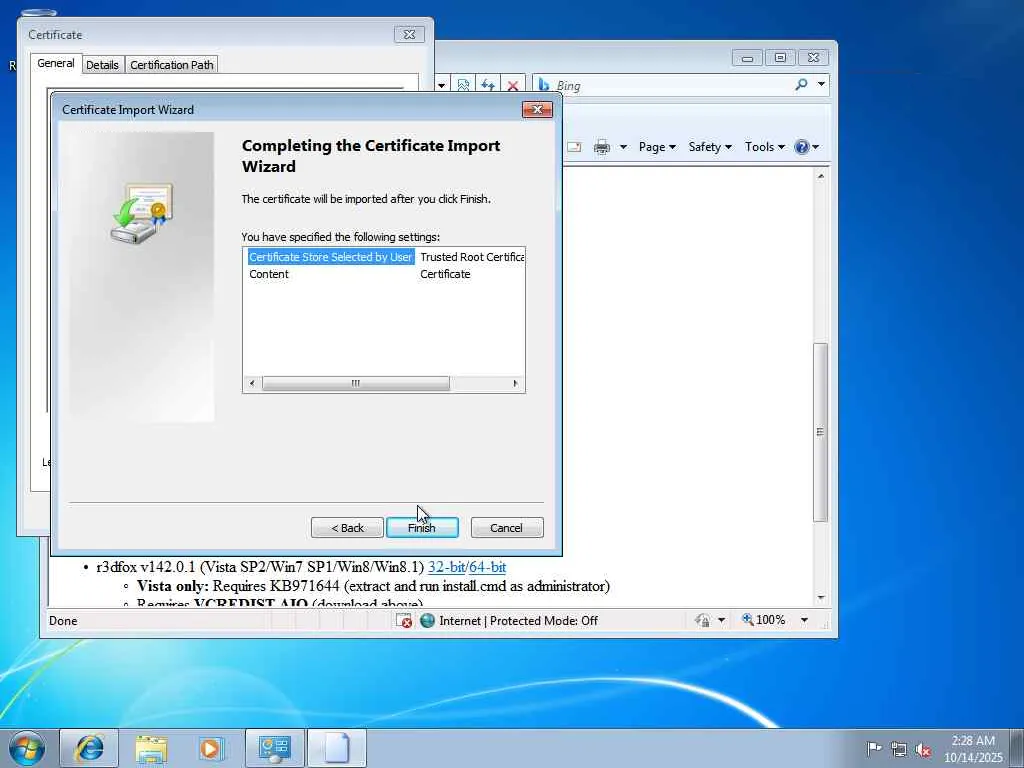This screenshot has width=1024, height=768.
Task: Open the search provider dropdown arrow
Action: 821,84
